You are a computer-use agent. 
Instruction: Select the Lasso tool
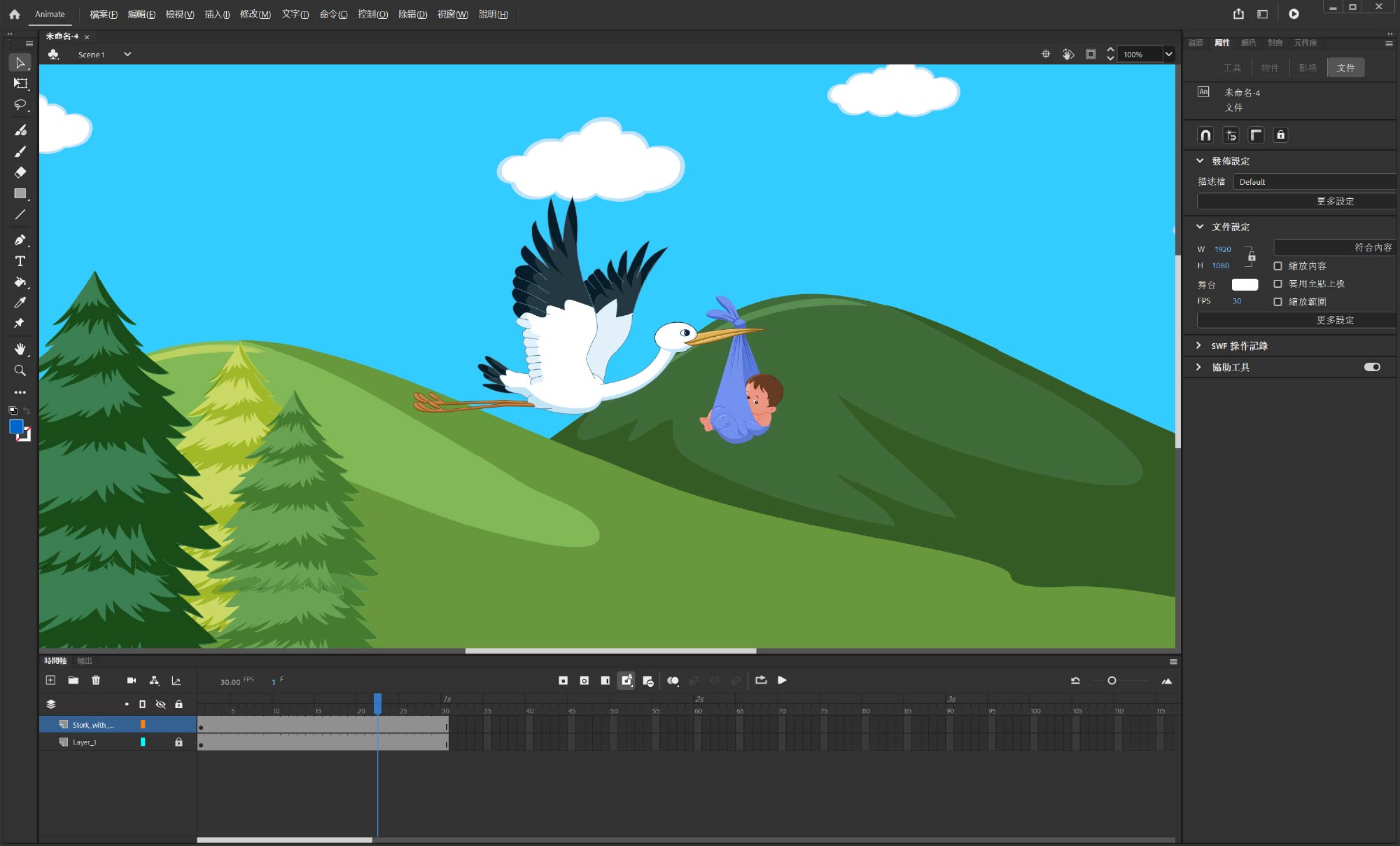(20, 105)
